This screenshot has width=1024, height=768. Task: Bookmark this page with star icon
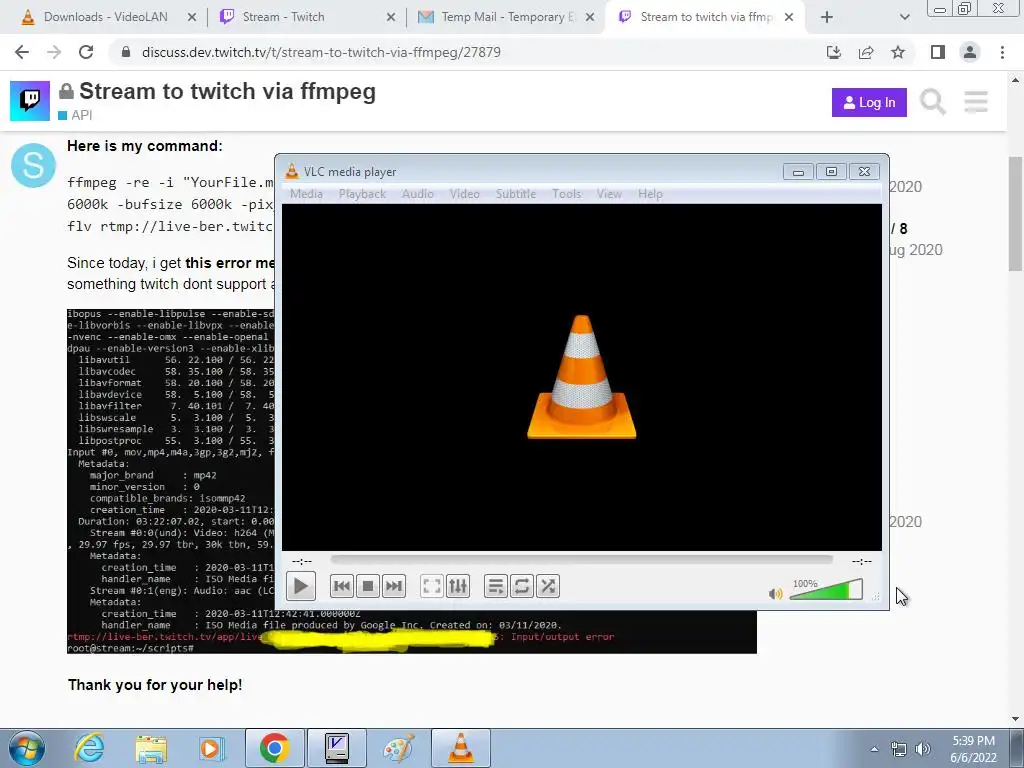[898, 52]
